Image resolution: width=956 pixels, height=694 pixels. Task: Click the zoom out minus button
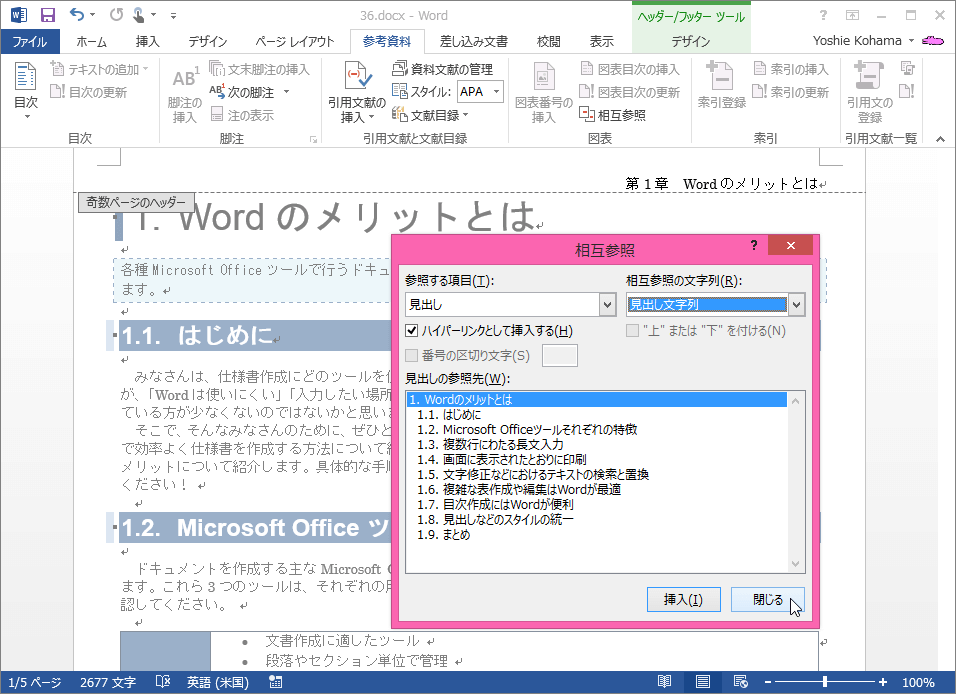(x=768, y=682)
